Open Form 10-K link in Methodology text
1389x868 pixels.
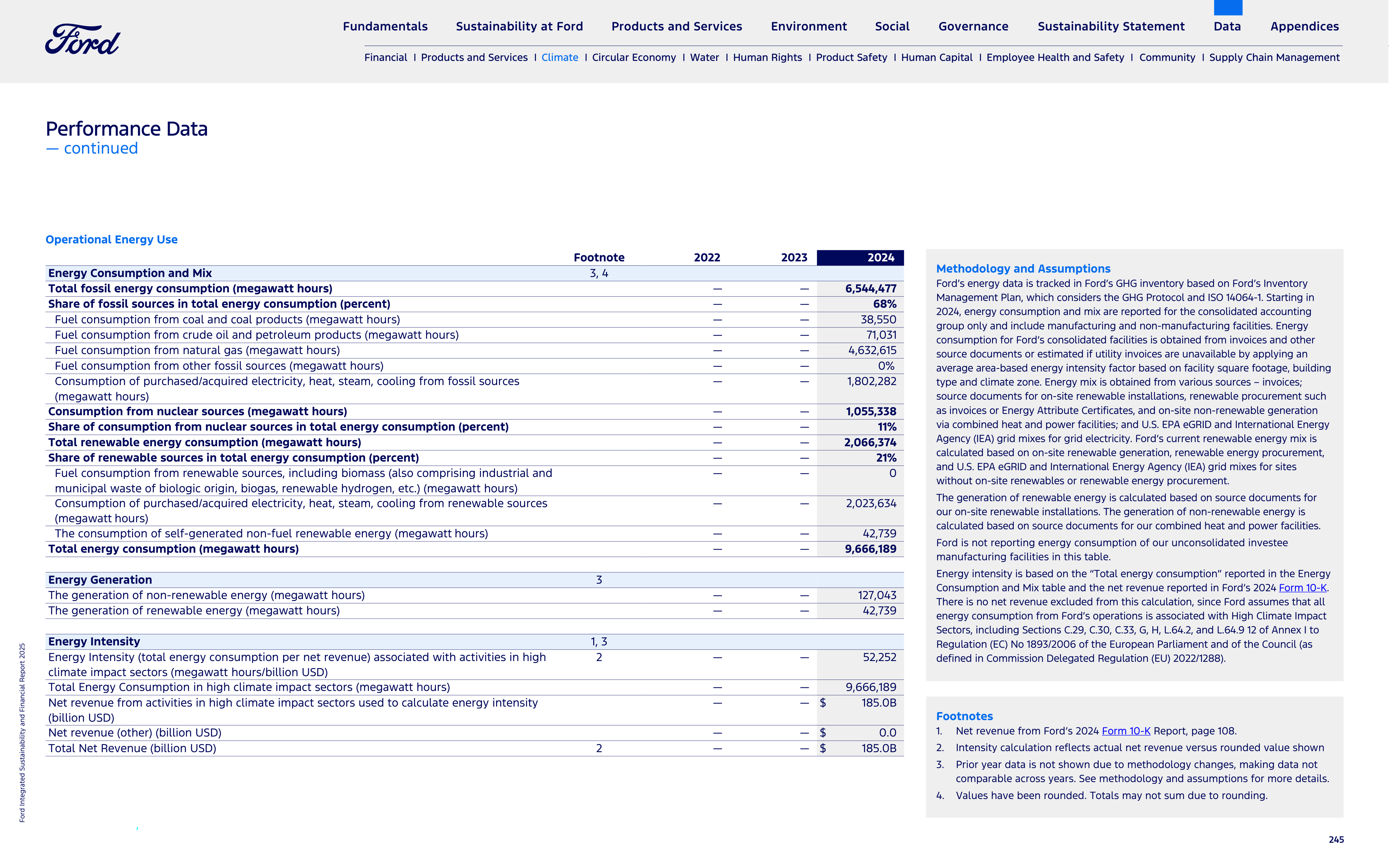[1302, 588]
